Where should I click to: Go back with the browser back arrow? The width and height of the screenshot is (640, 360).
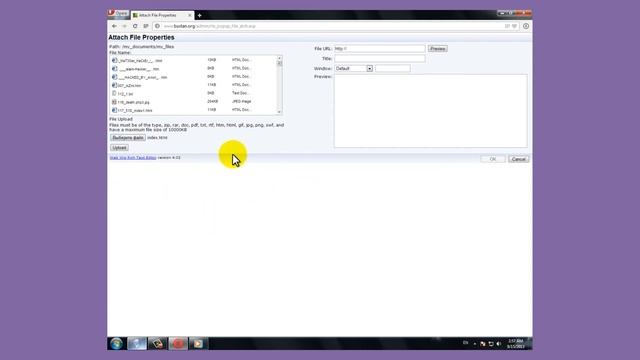point(114,26)
